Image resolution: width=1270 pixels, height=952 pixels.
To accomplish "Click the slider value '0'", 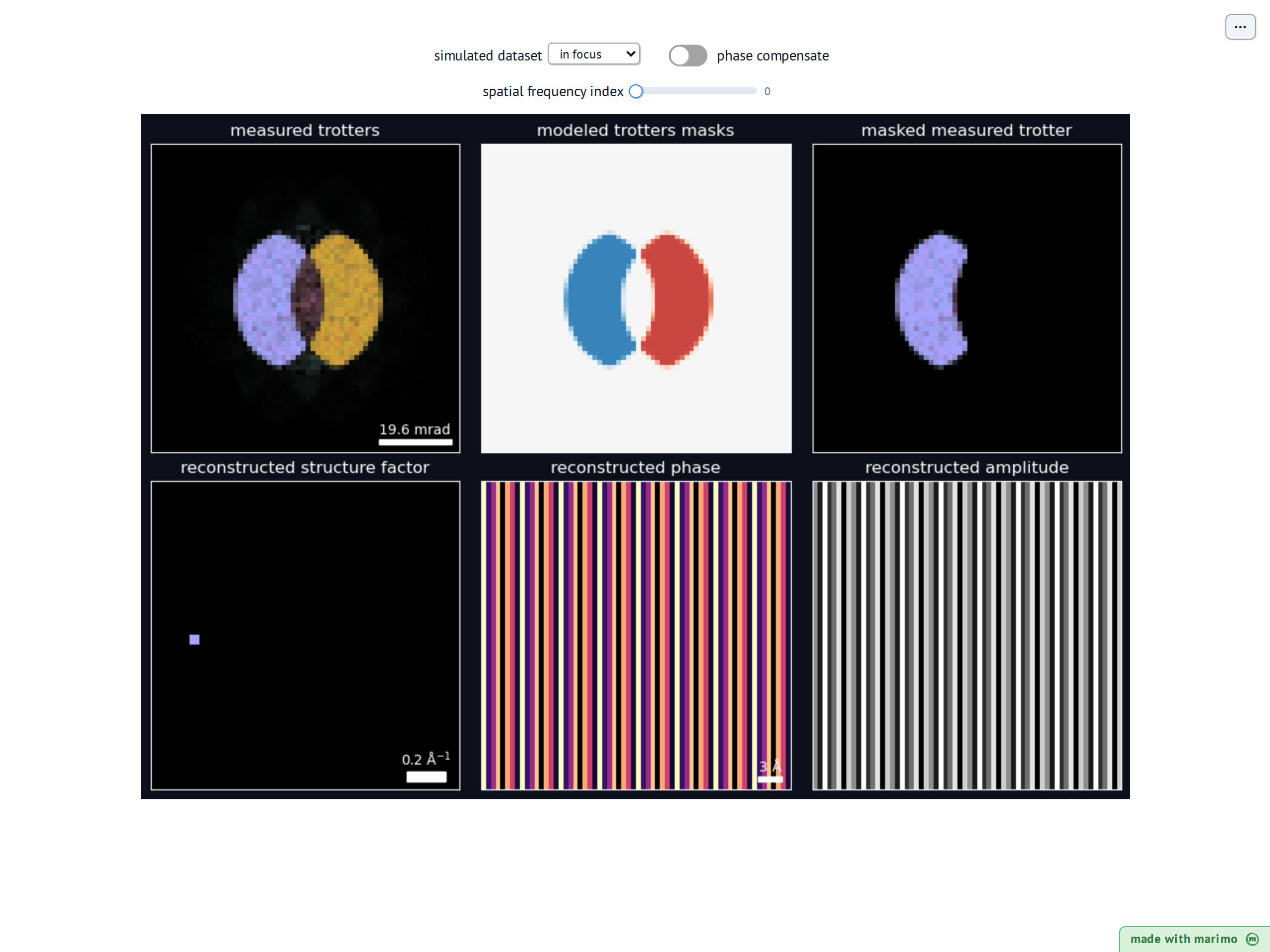I will coord(767,91).
